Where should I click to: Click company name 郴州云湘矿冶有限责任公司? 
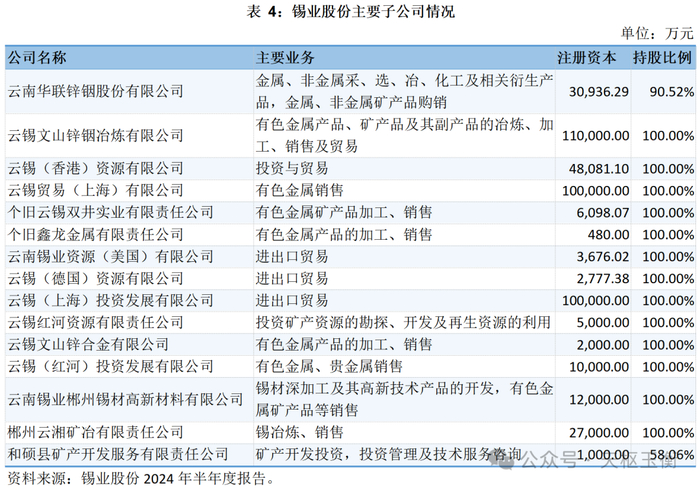pyautogui.click(x=96, y=432)
